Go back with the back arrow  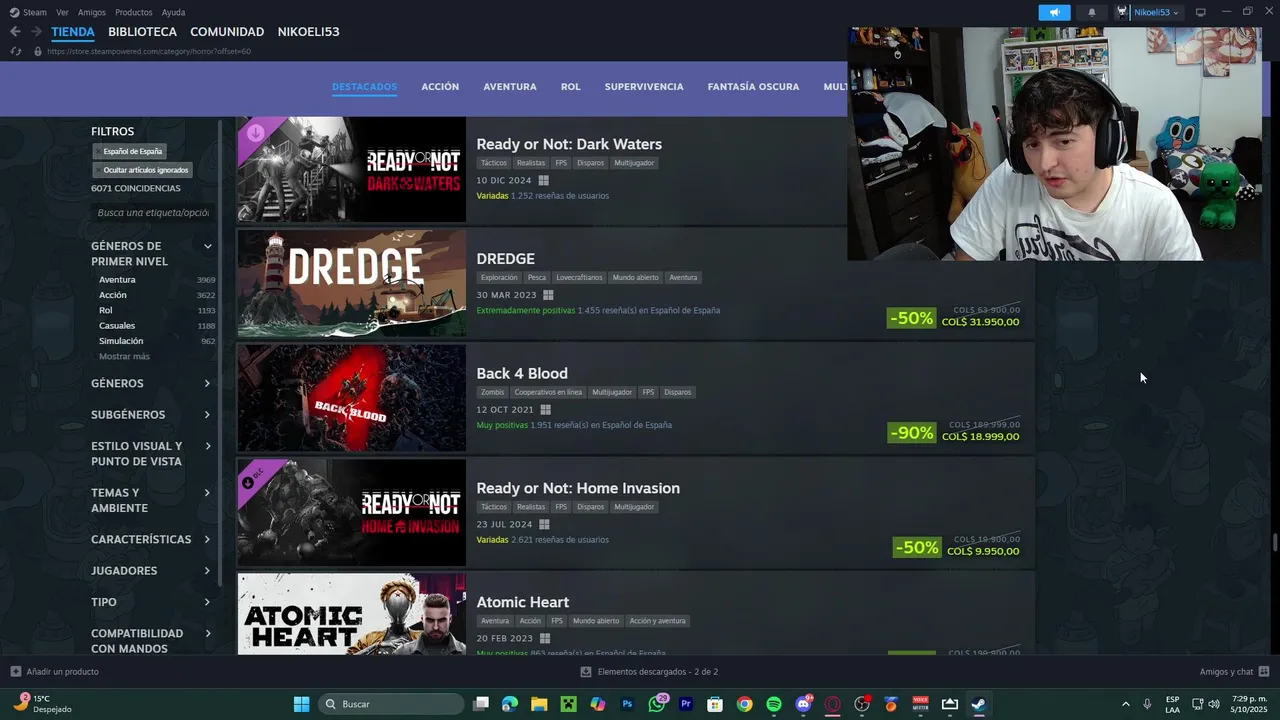[x=15, y=32]
